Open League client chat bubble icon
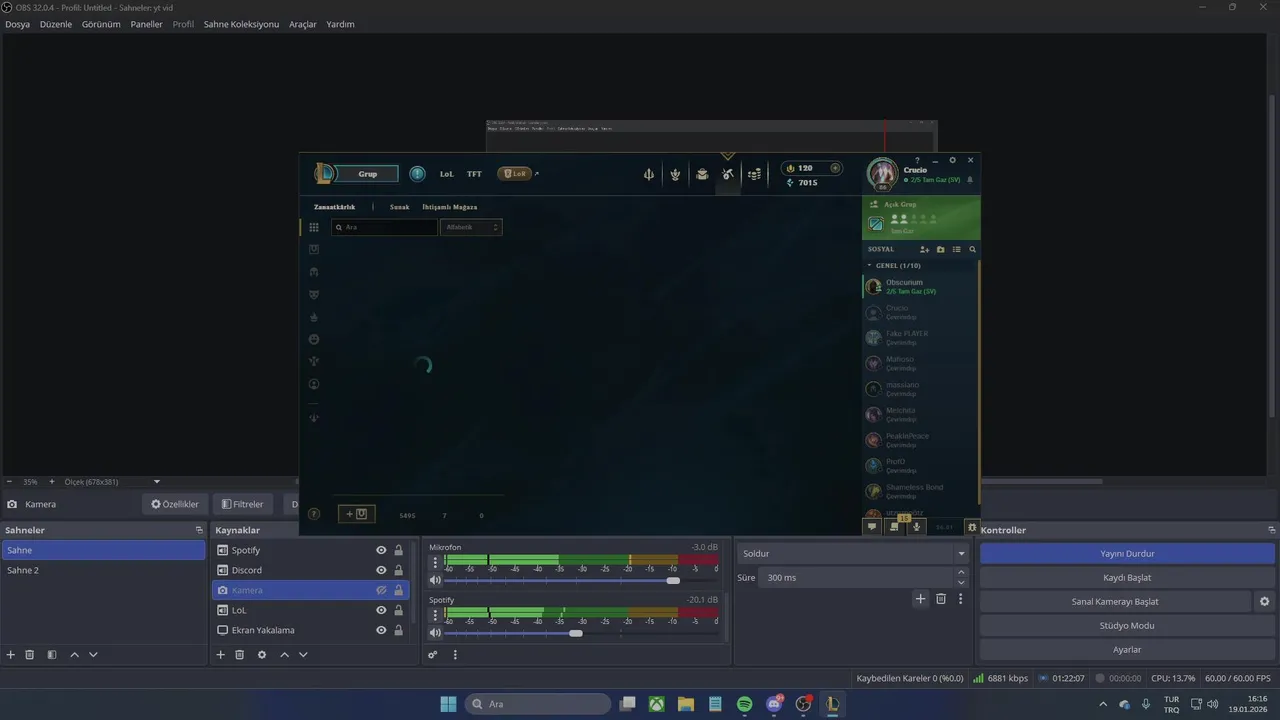This screenshot has width=1280, height=720. [872, 527]
